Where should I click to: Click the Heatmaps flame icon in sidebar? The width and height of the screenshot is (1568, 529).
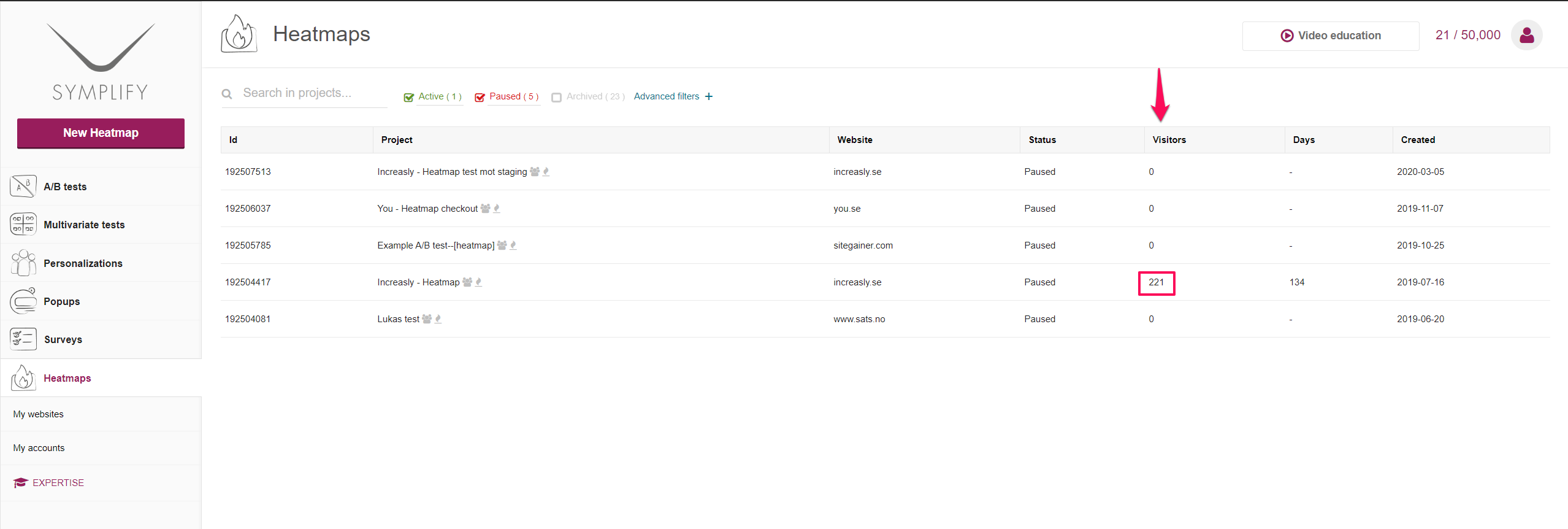pos(23,377)
